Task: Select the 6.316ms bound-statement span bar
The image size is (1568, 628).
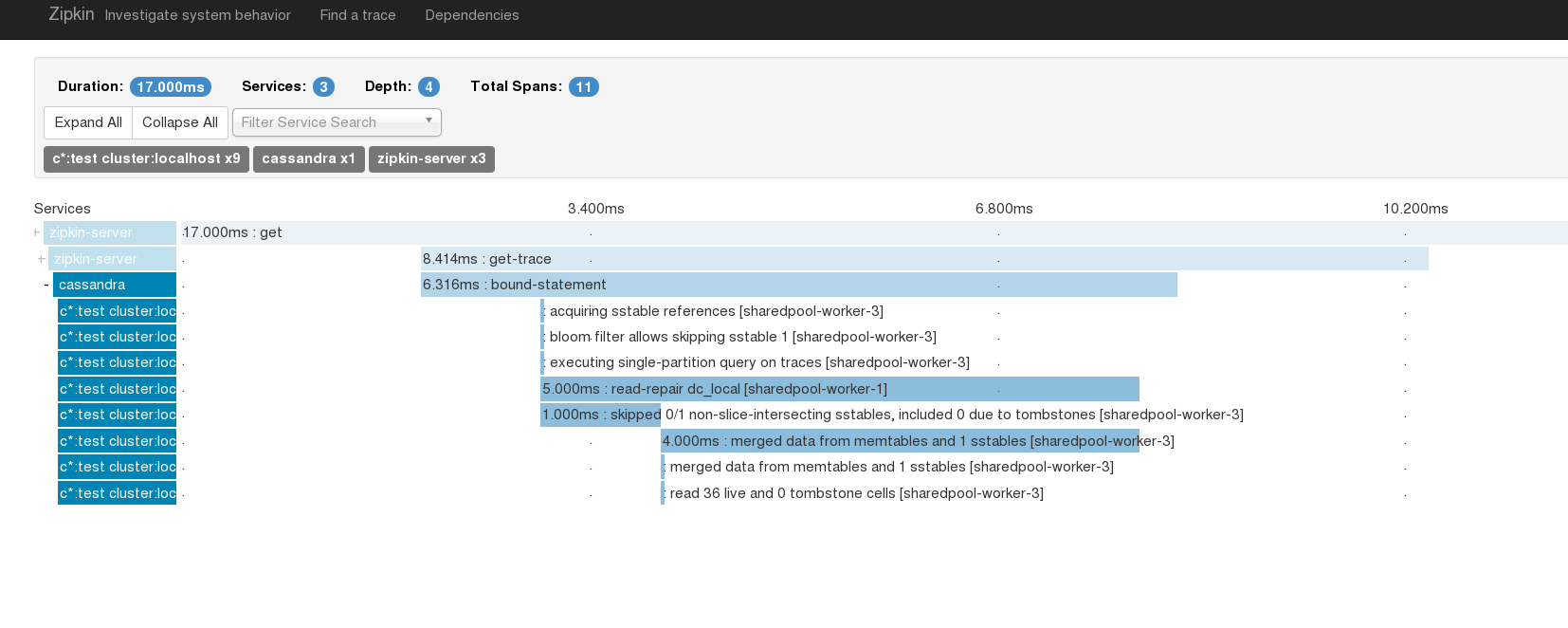Action: pos(798,285)
